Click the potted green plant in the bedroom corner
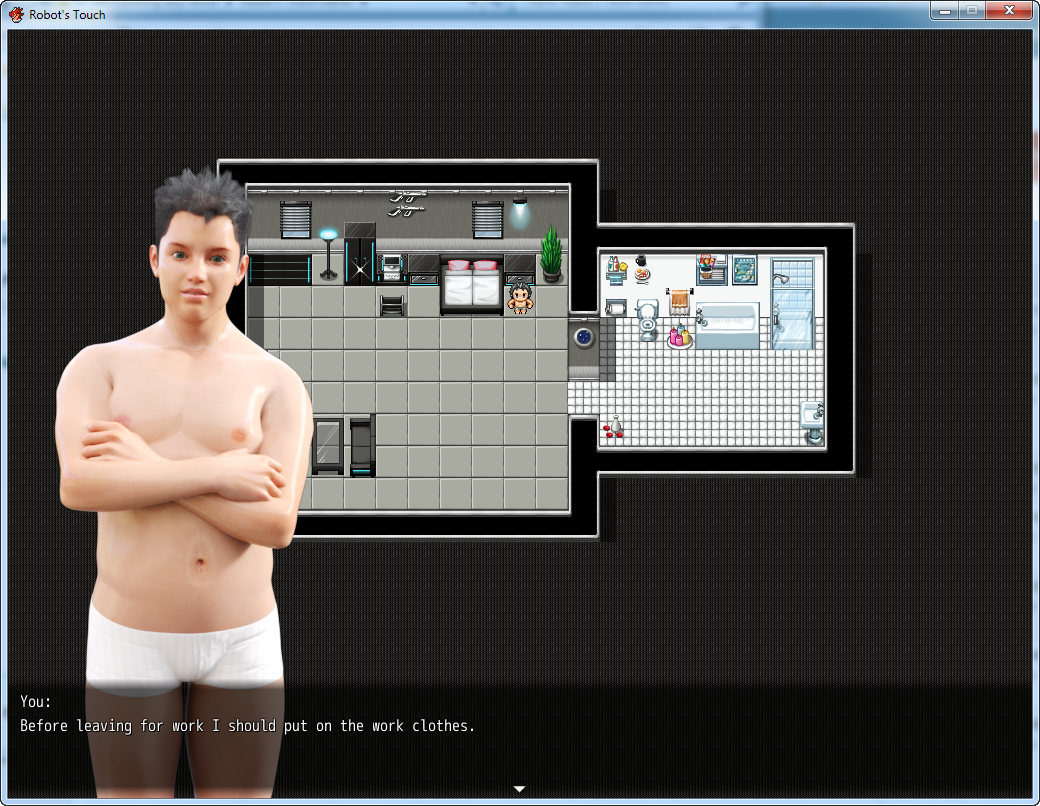The height and width of the screenshot is (806, 1040). tap(551, 254)
